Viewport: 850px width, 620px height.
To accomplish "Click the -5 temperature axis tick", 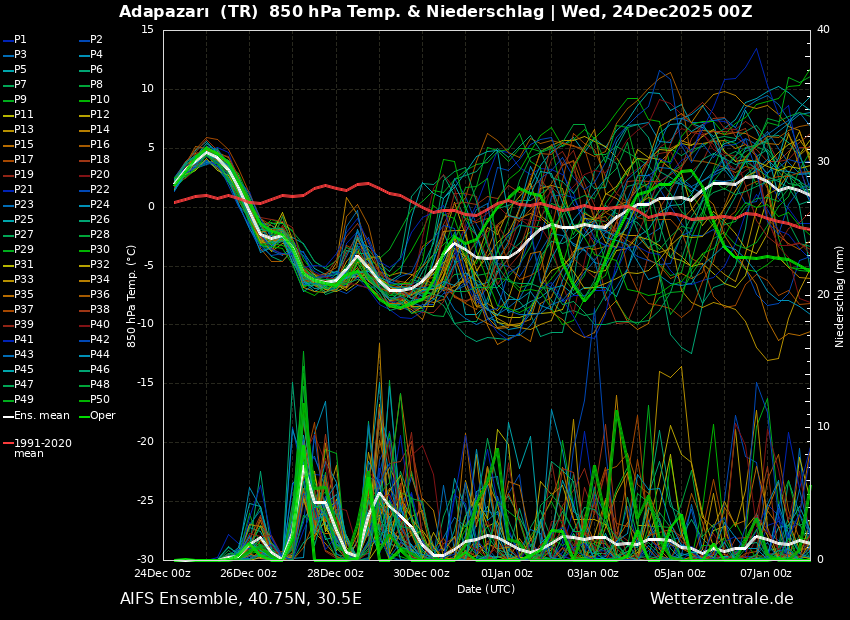I will point(148,266).
